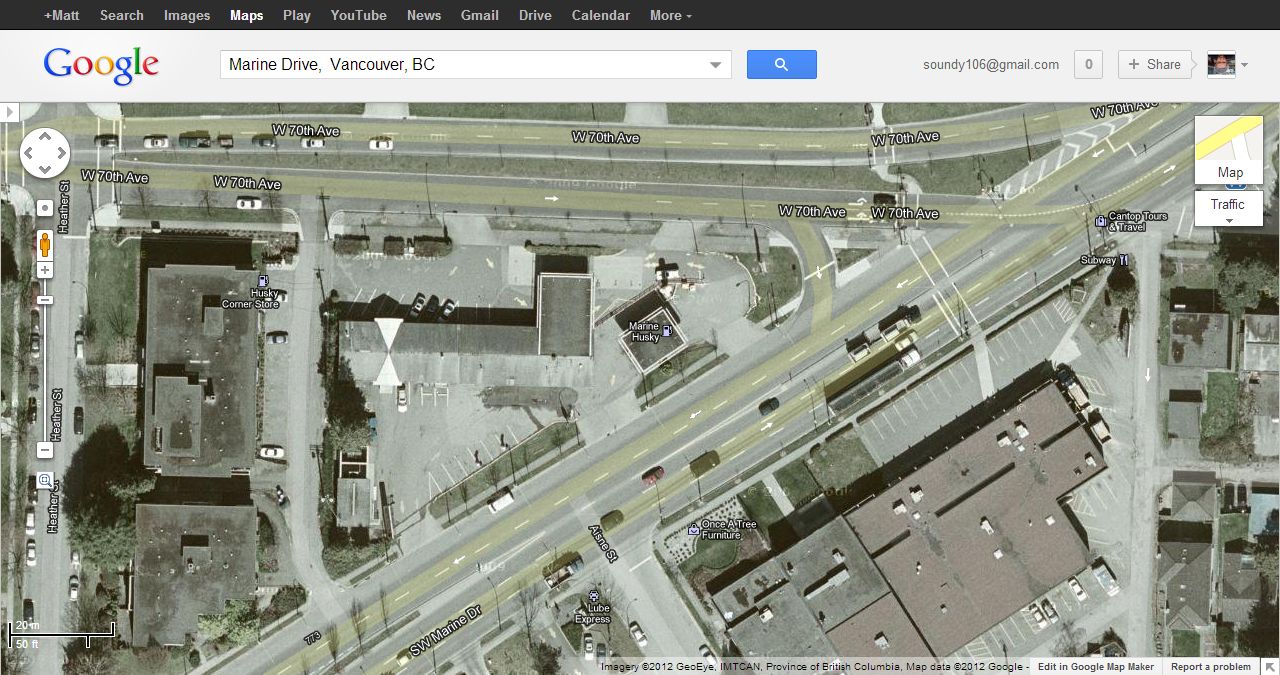Pan the map left with the left arrow
1280x675 pixels.
click(29, 154)
